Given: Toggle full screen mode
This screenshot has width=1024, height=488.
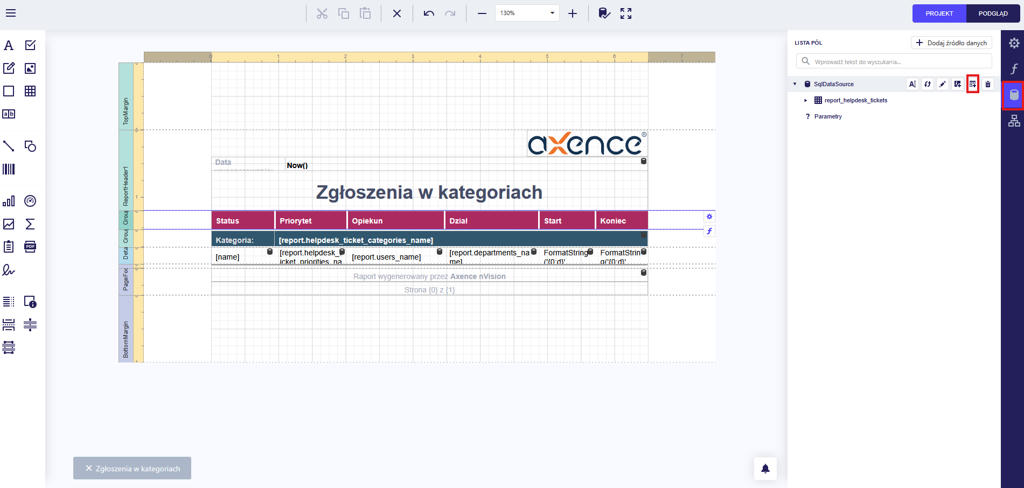Looking at the screenshot, I should [626, 14].
